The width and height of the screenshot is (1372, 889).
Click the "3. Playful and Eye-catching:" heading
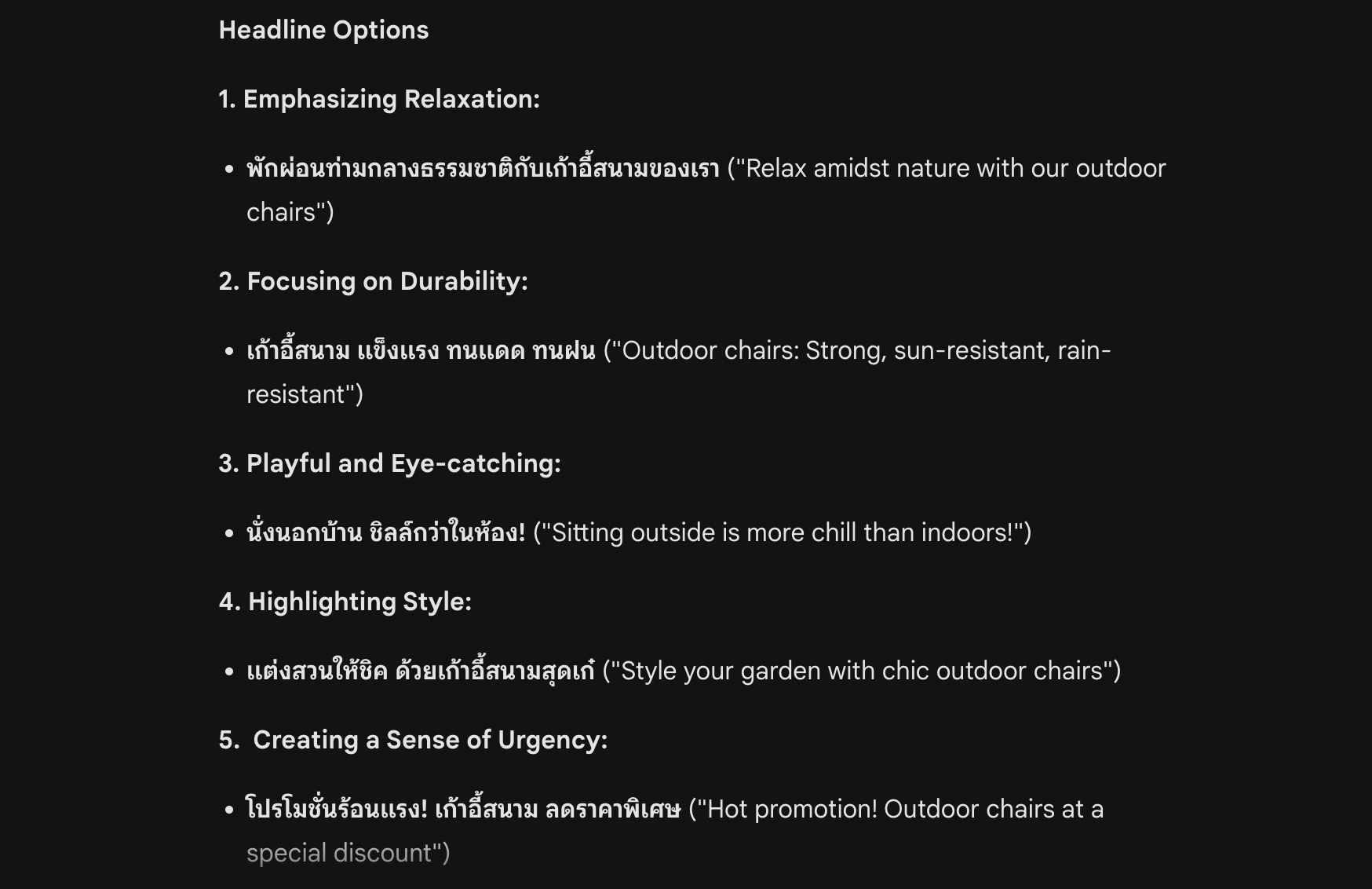tap(390, 463)
